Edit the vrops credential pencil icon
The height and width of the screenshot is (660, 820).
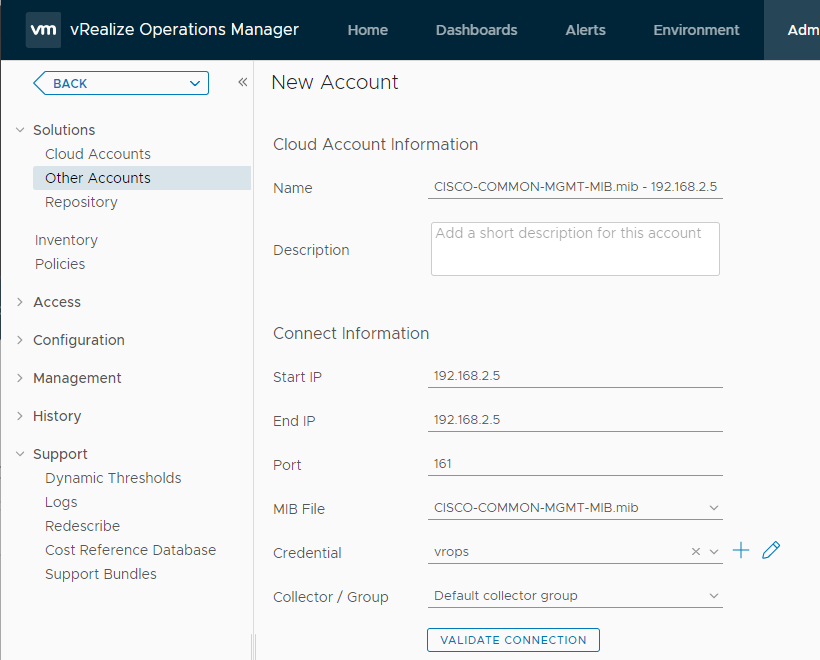(771, 551)
